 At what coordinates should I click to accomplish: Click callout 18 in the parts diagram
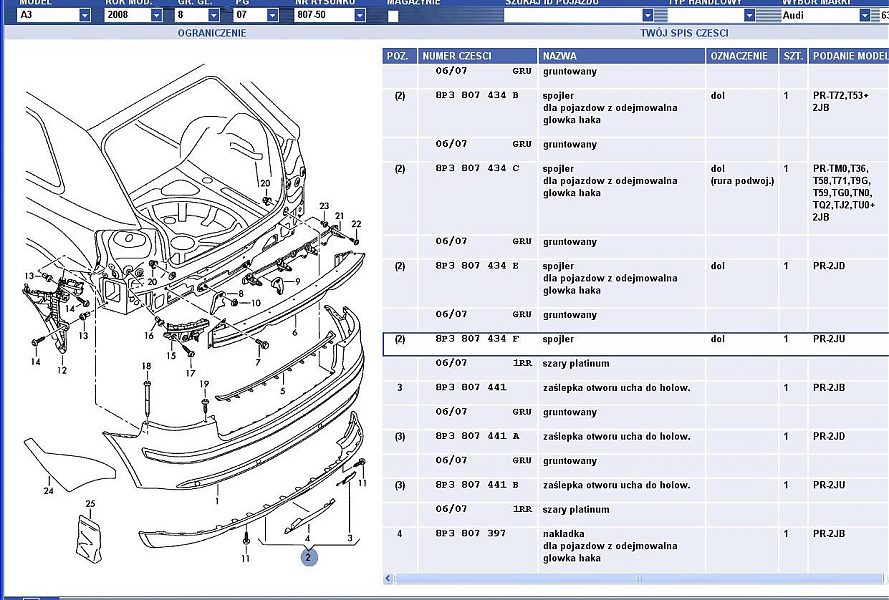(x=146, y=366)
